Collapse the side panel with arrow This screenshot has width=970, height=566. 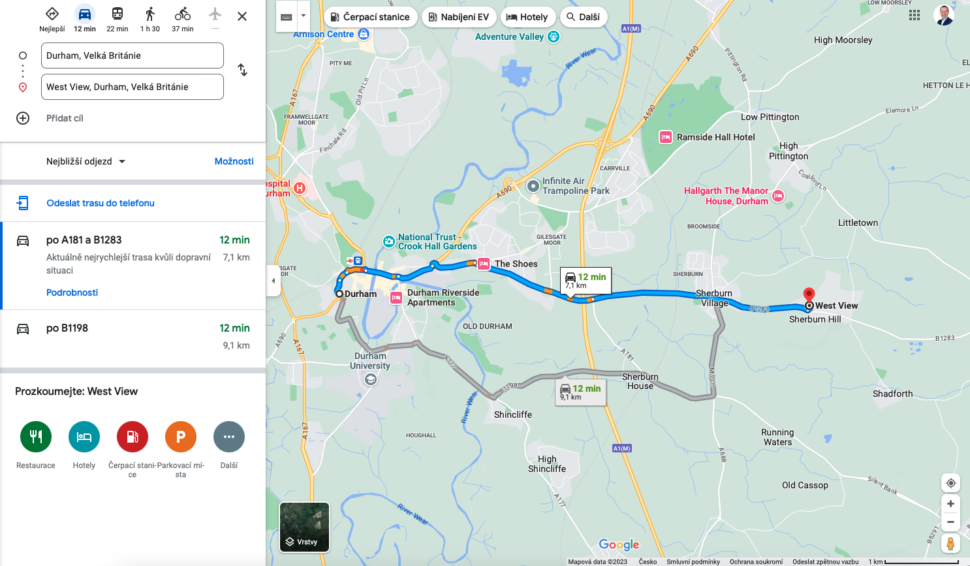tap(273, 281)
